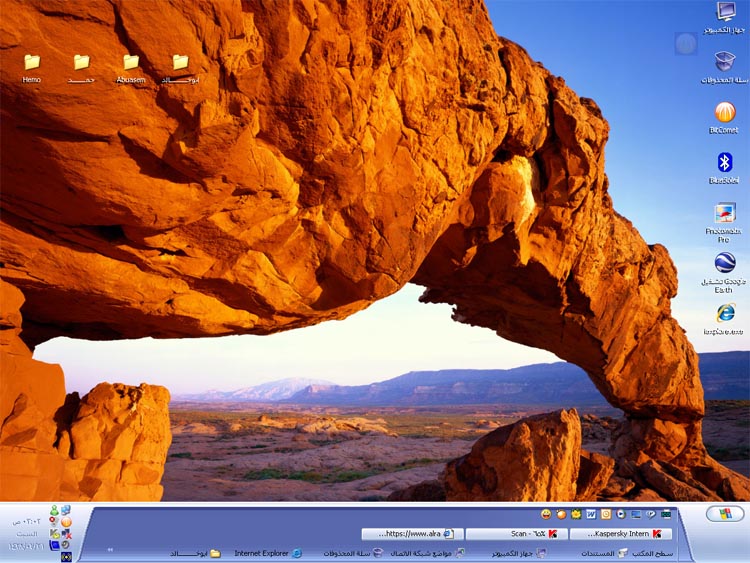Open the Recycle Bin desktop icon
The height and width of the screenshot is (563, 750).
pyautogui.click(x=725, y=67)
